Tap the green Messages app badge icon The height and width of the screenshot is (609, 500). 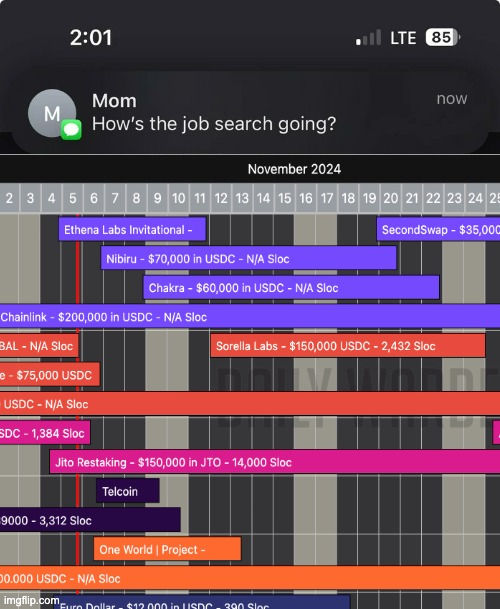point(71,130)
